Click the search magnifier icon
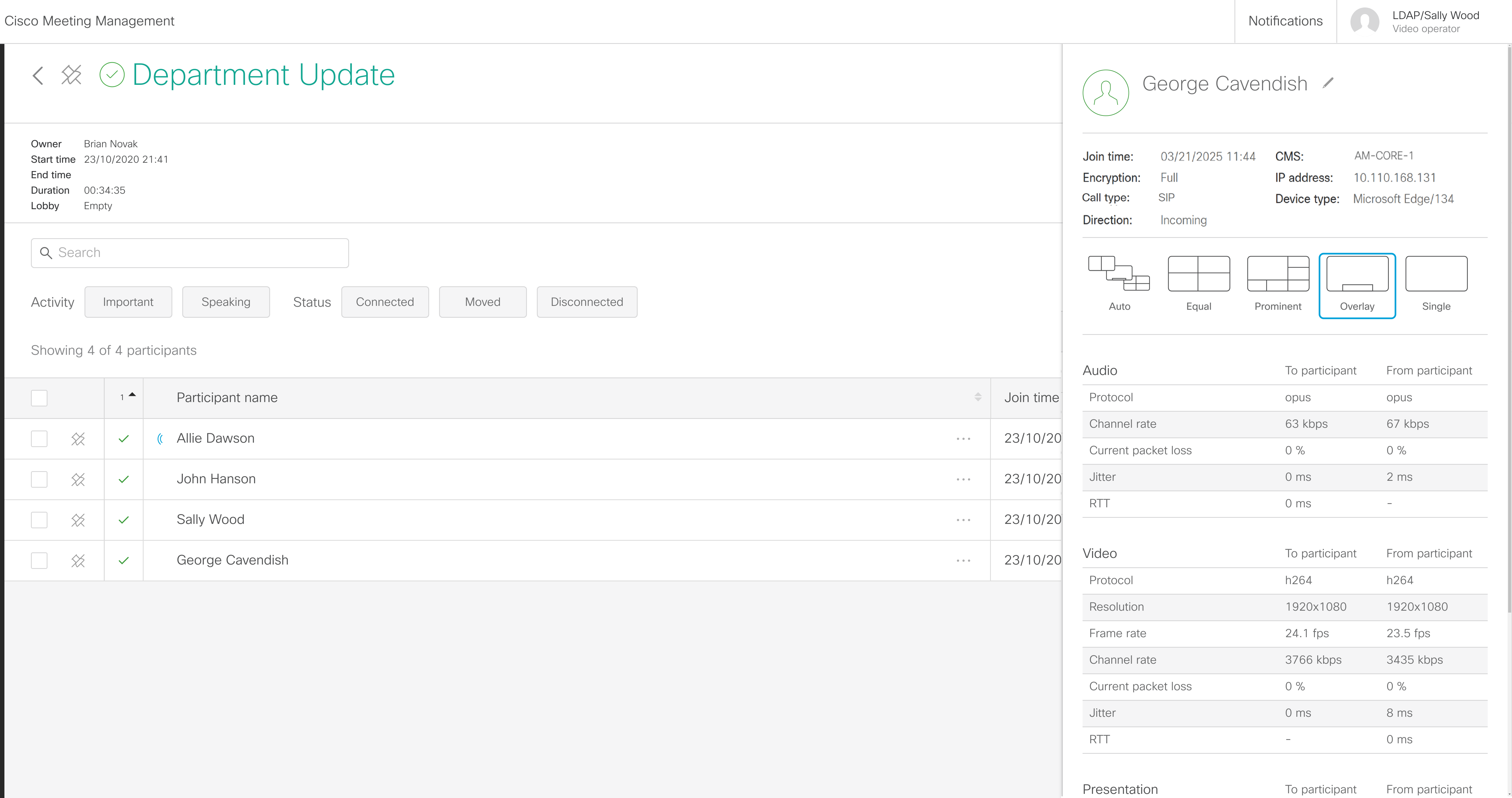 46,253
